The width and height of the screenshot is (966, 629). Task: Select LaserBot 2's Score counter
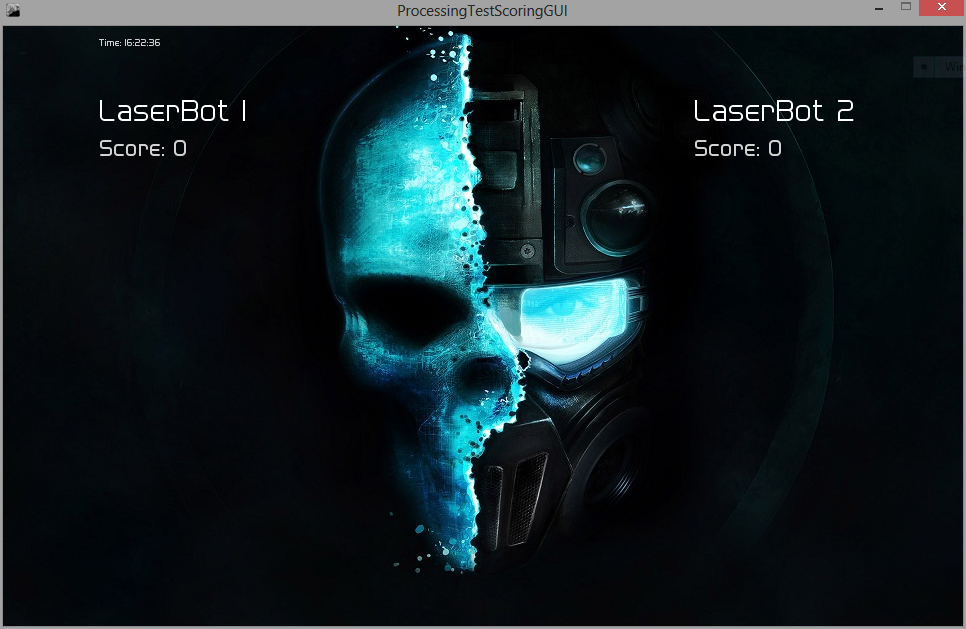(x=737, y=148)
